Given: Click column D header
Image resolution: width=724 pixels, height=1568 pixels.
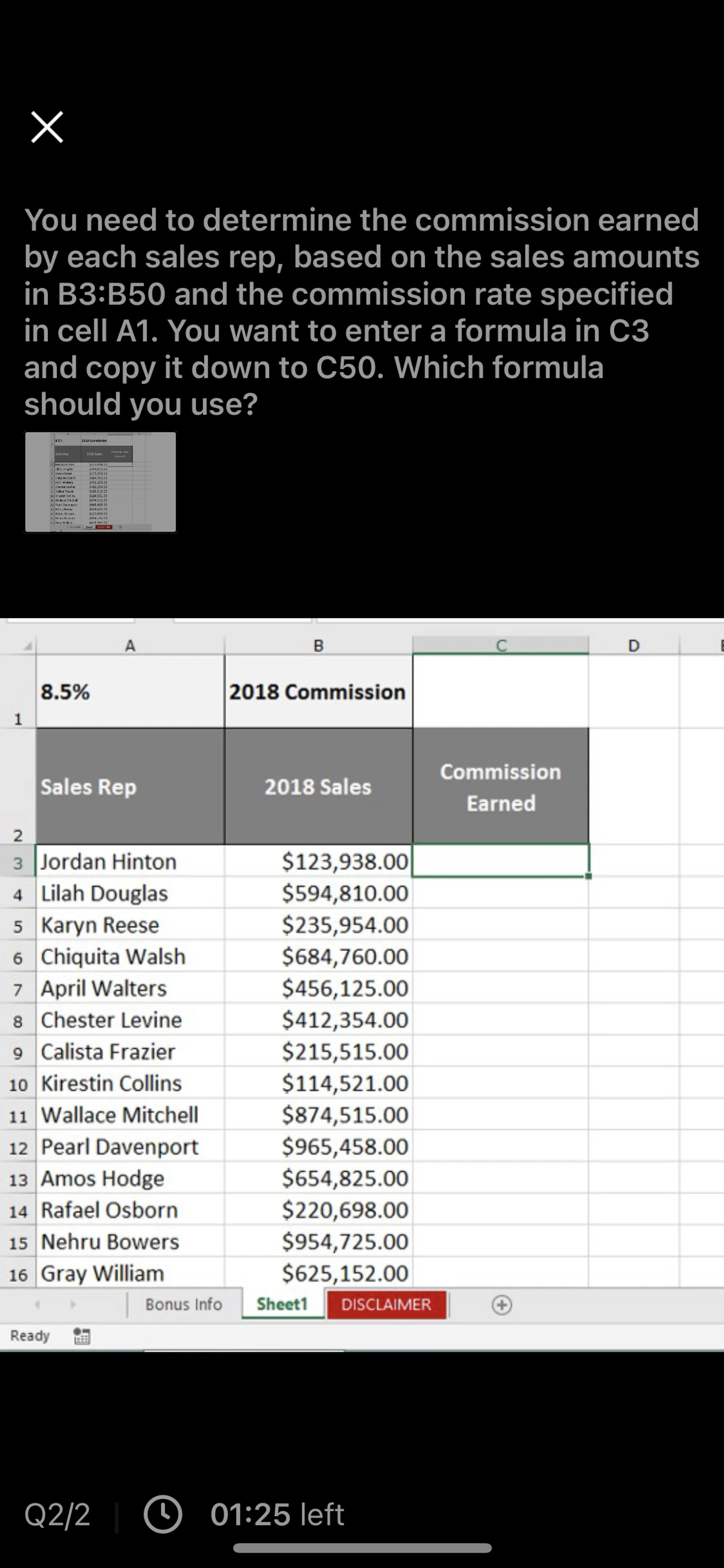Looking at the screenshot, I should click(633, 646).
